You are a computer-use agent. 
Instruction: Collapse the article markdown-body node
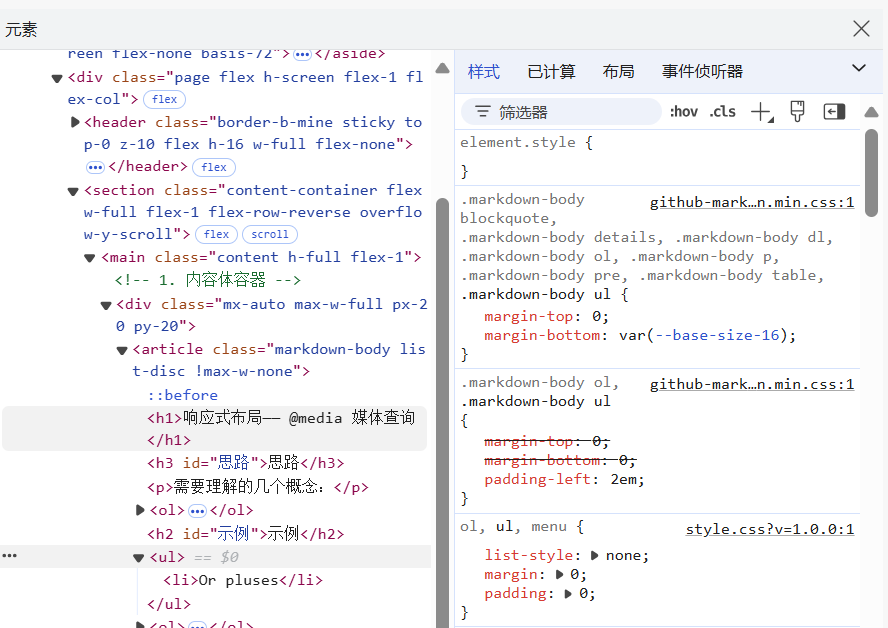click(x=123, y=350)
